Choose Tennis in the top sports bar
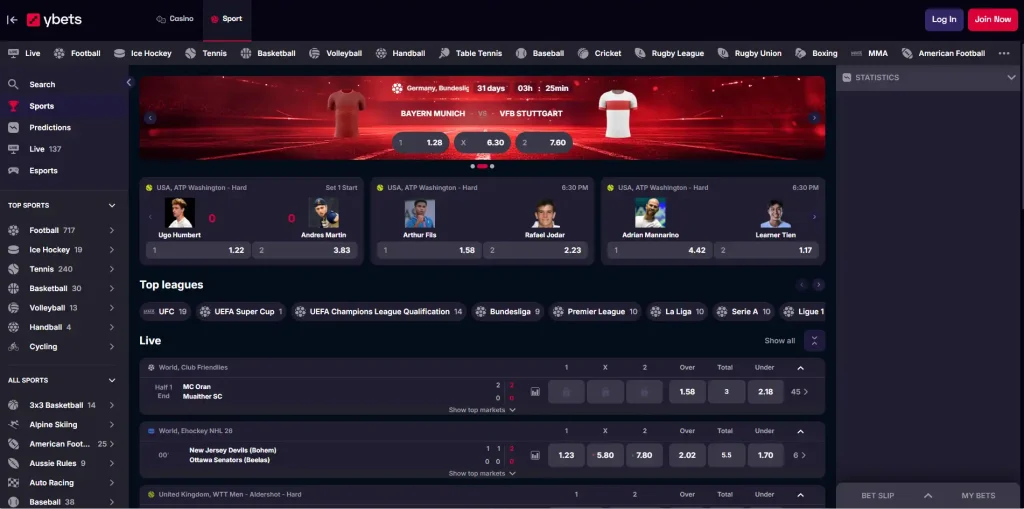1024x509 pixels. 206,54
